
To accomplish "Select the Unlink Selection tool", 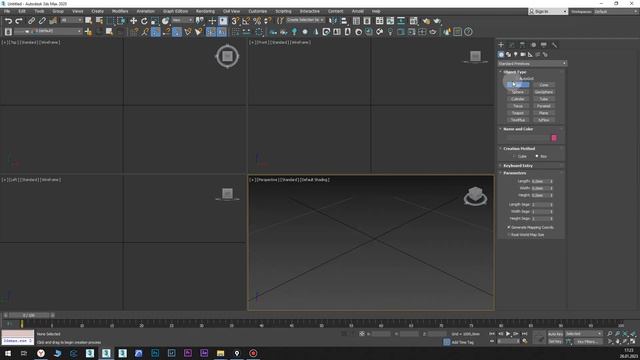I will click(42, 21).
